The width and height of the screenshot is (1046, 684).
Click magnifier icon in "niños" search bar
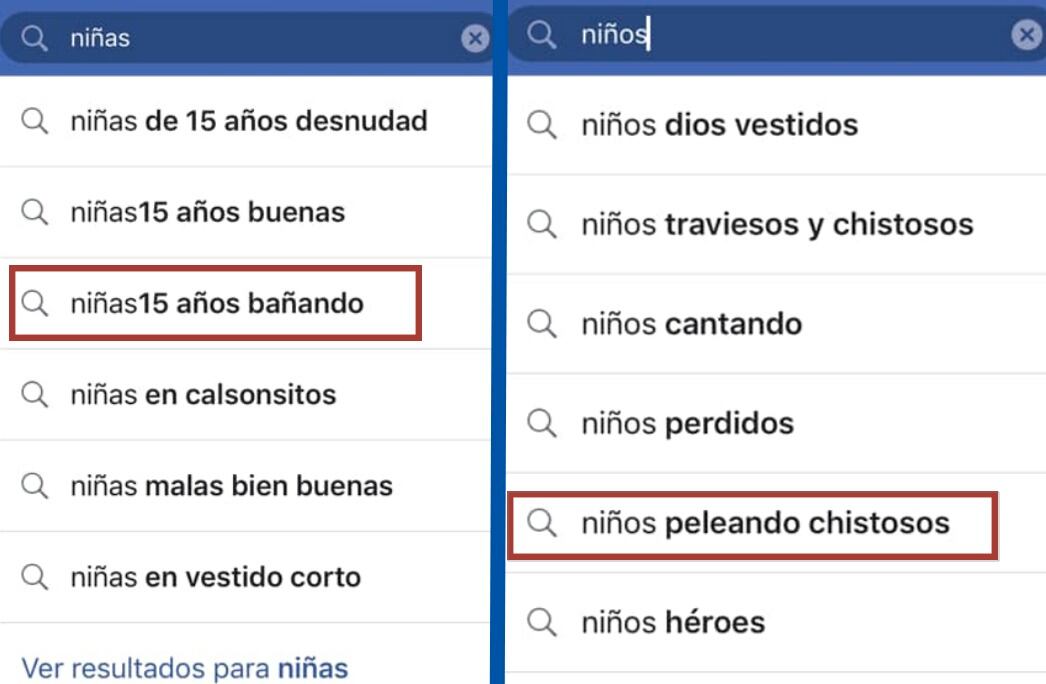(542, 35)
